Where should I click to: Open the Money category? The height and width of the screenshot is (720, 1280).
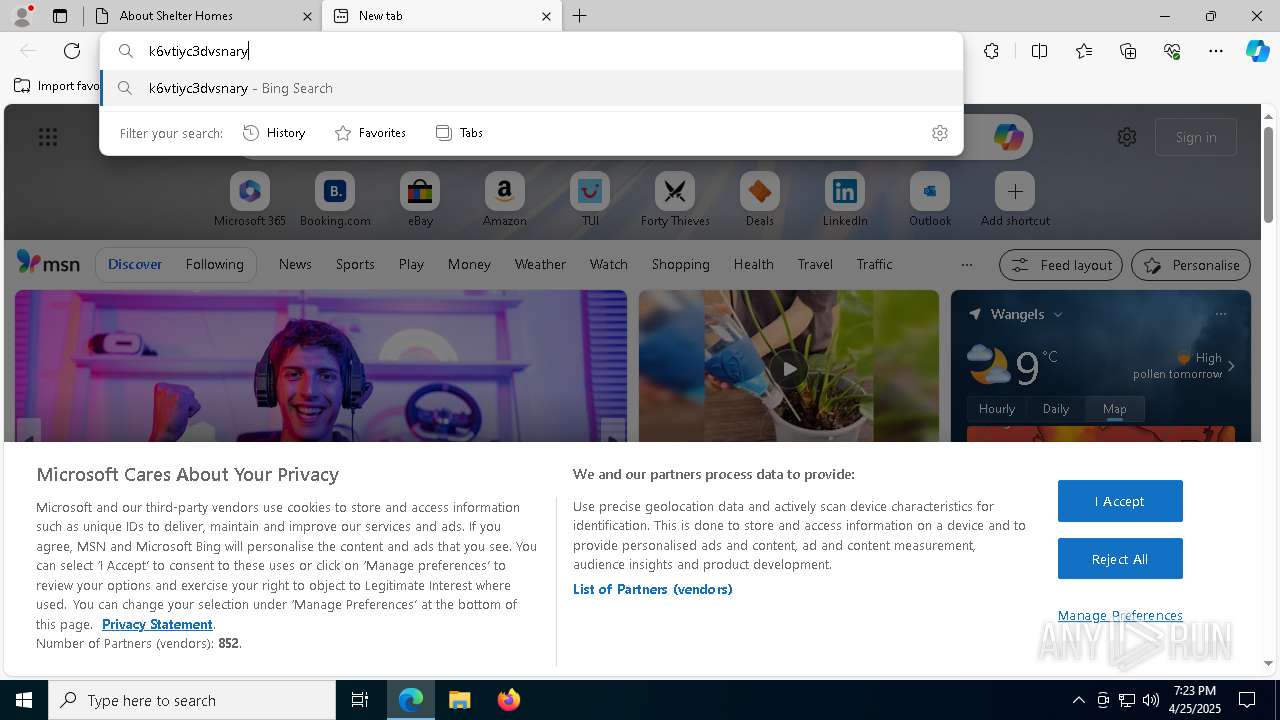(469, 264)
